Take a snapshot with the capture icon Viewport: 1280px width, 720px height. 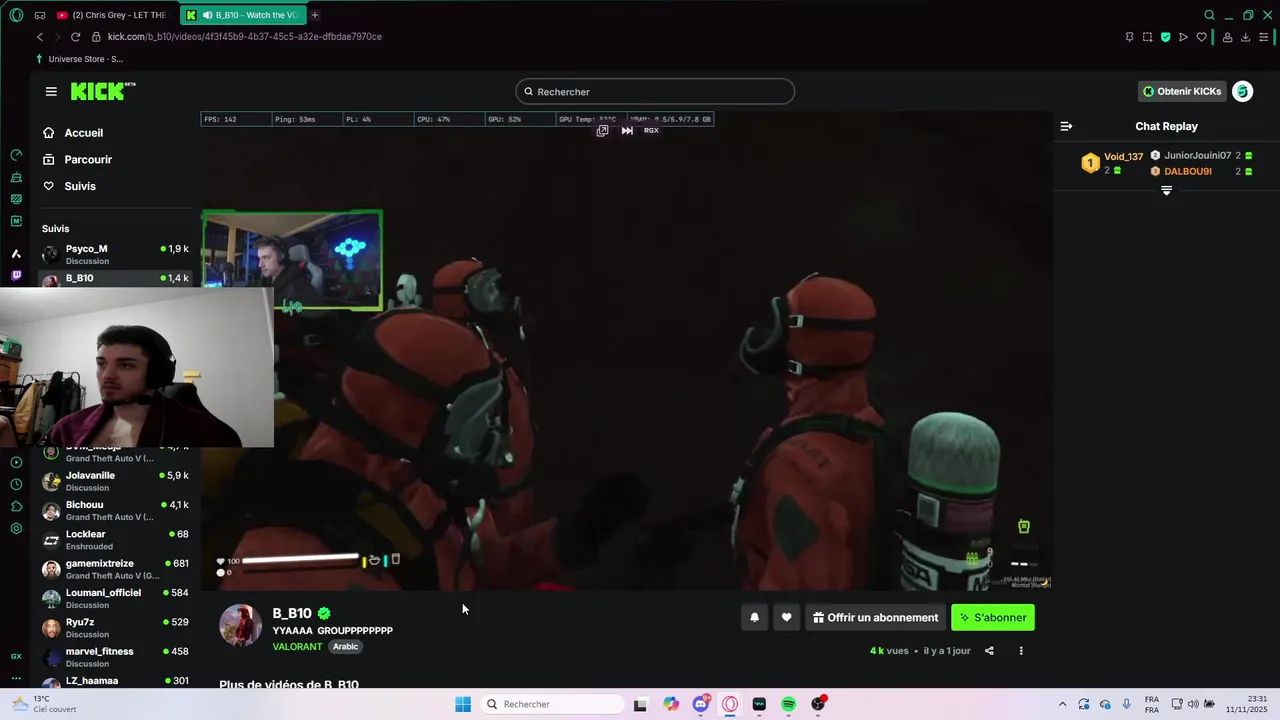pos(1147,37)
